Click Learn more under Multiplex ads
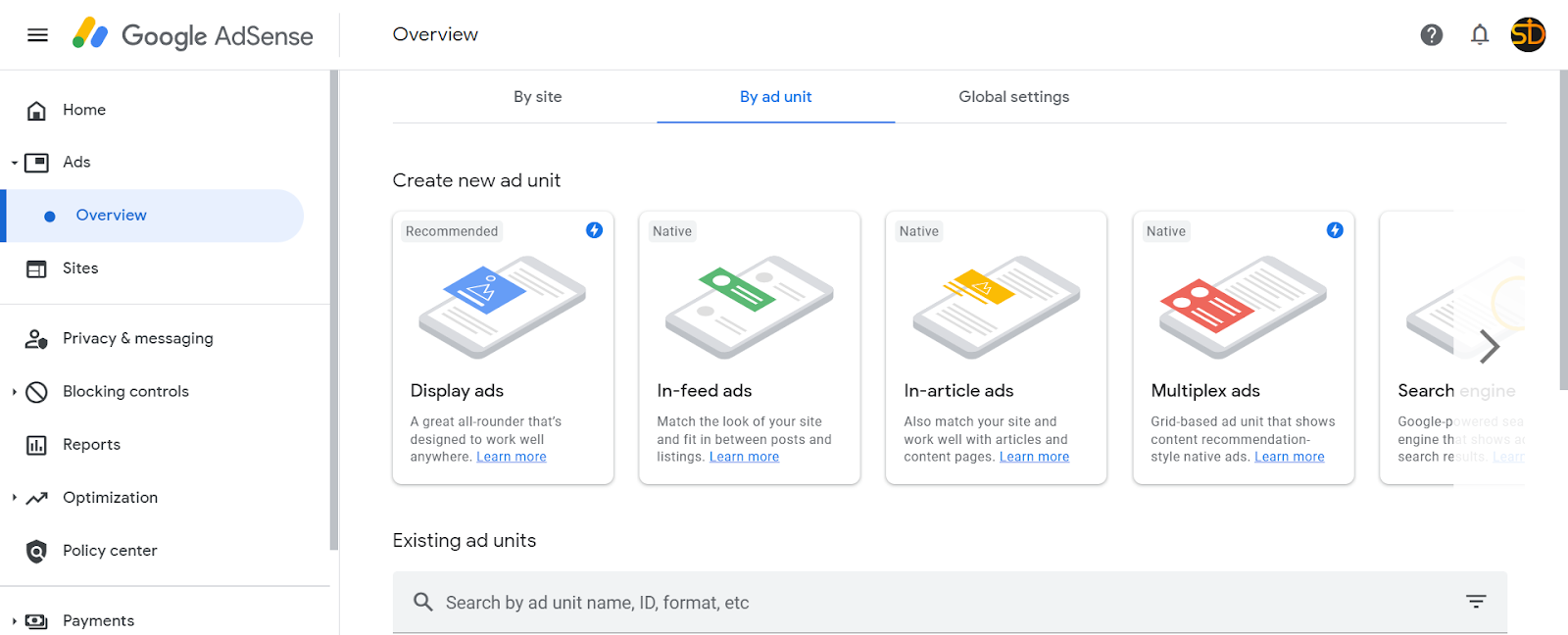 [x=1289, y=458]
